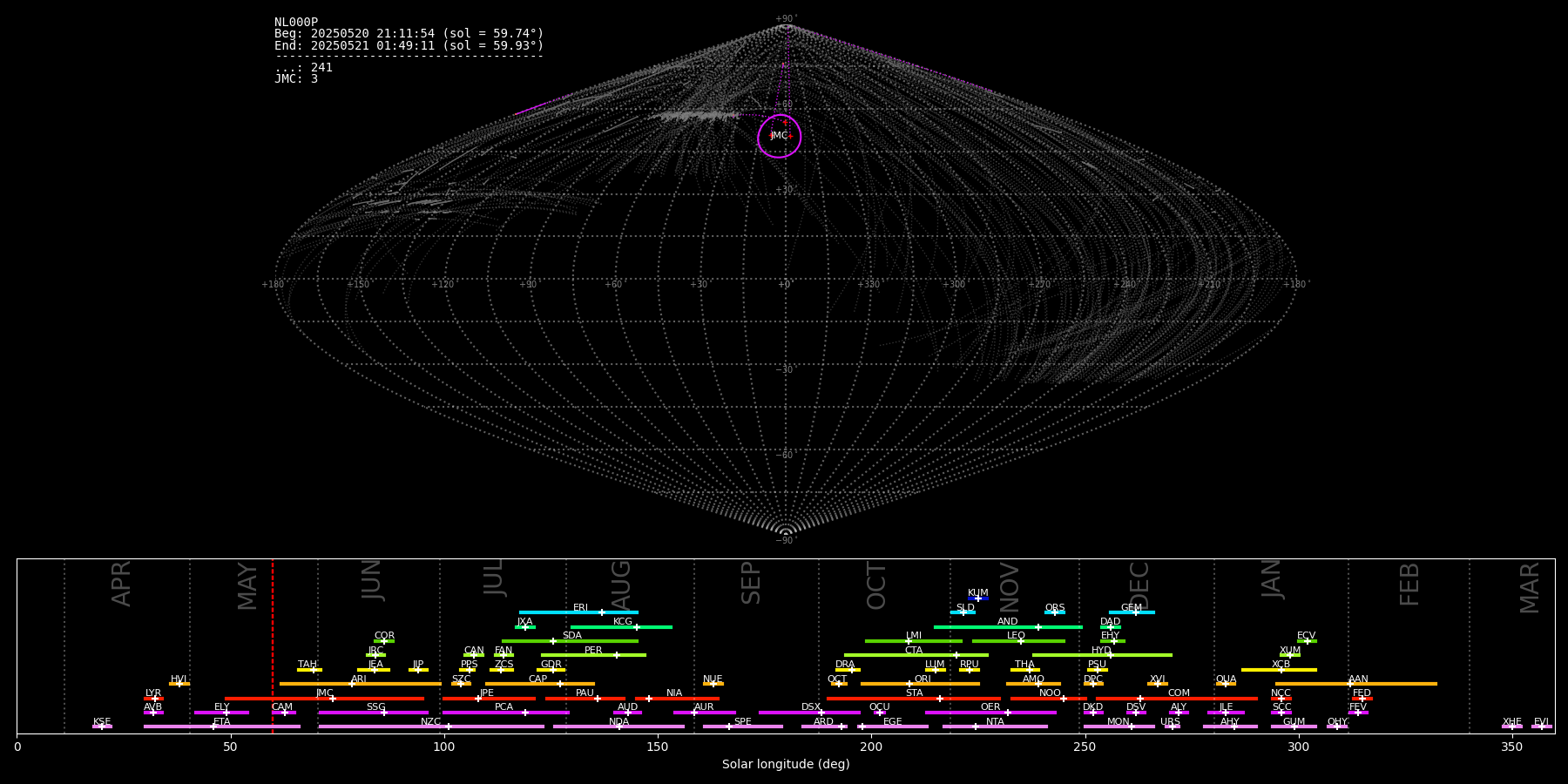Click the JXA shower bar
Screen dimensions: 1568x784
(x=525, y=627)
